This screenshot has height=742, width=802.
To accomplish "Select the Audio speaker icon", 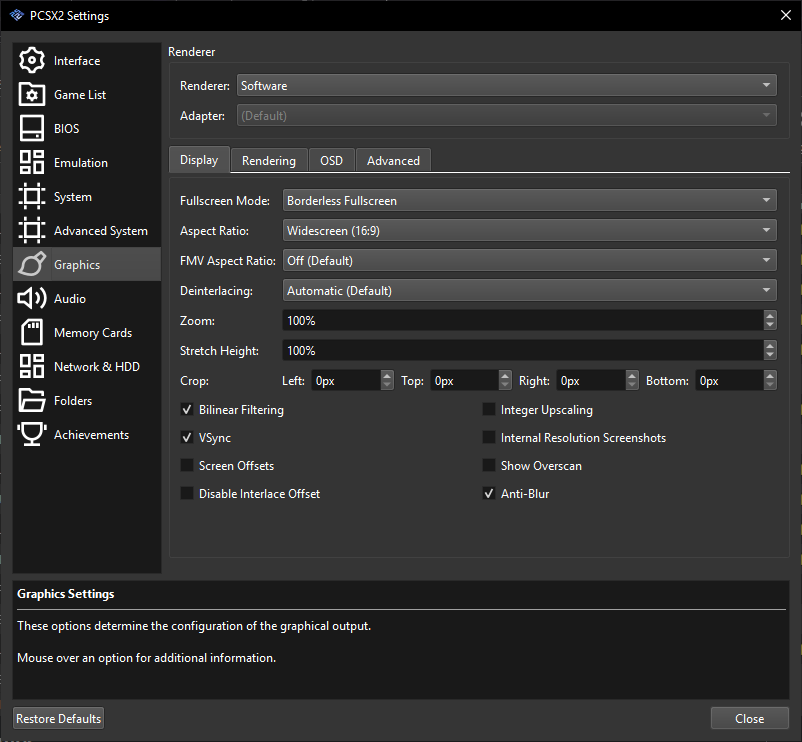I will click(30, 298).
